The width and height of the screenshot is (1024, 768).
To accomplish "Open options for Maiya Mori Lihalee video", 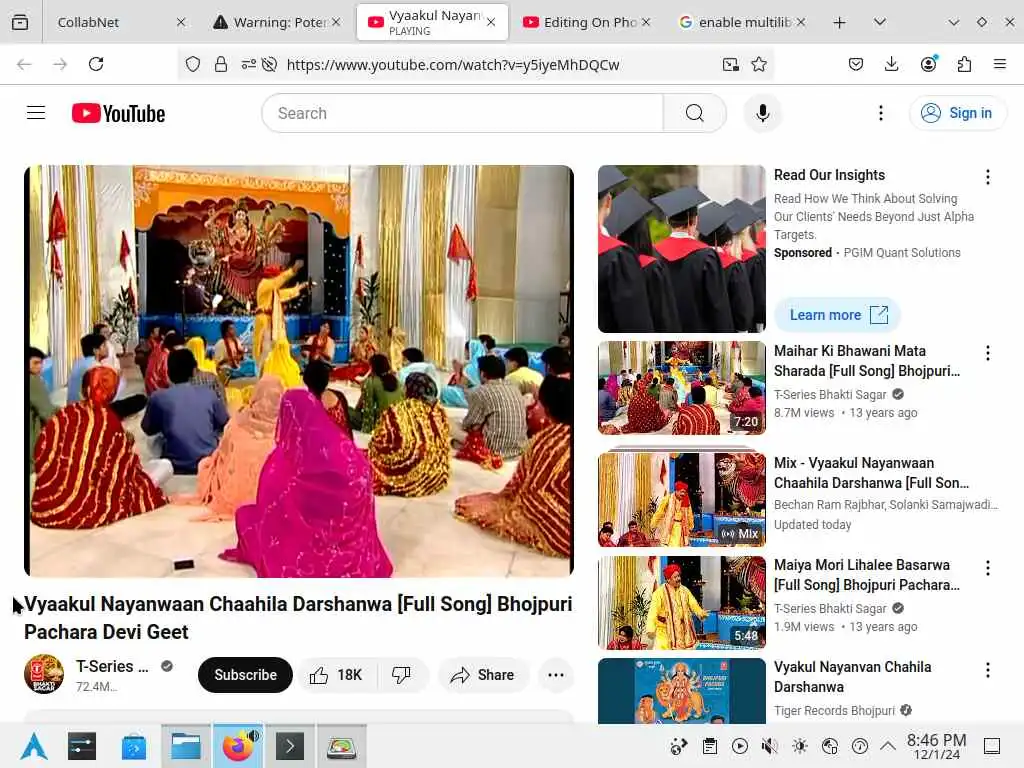I will [987, 568].
